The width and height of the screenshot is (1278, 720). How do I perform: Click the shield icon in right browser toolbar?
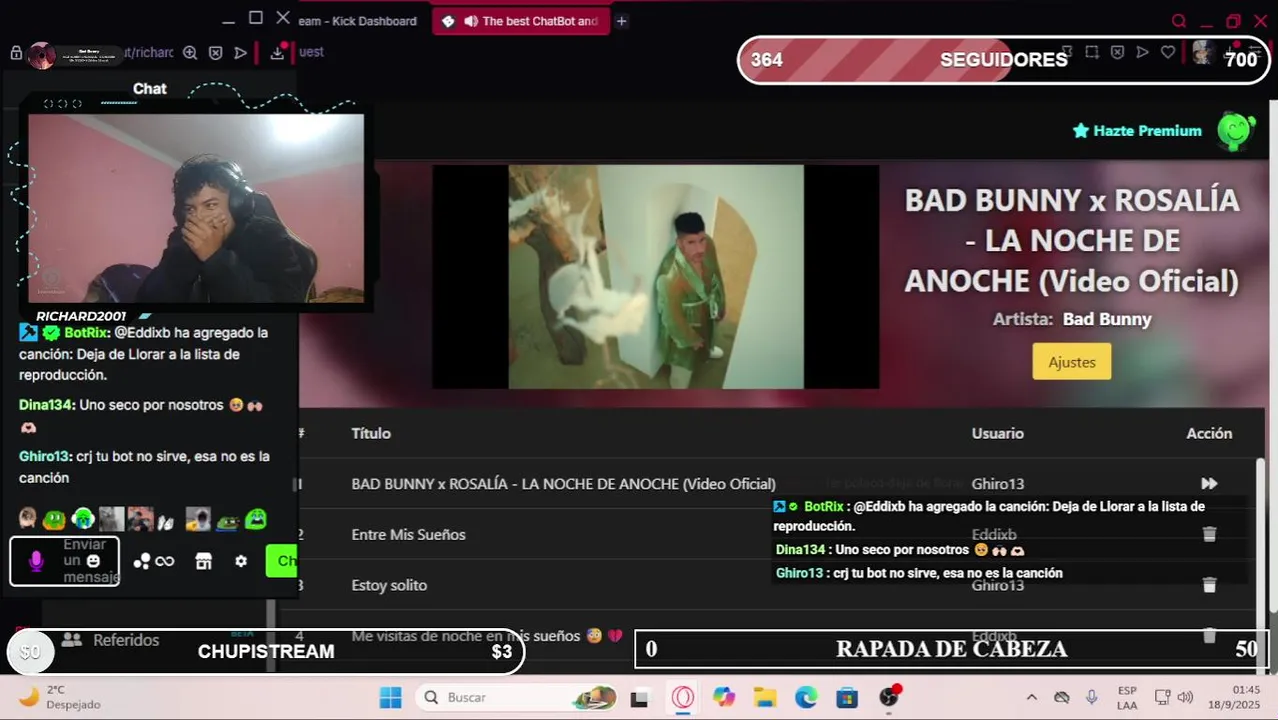(1117, 52)
